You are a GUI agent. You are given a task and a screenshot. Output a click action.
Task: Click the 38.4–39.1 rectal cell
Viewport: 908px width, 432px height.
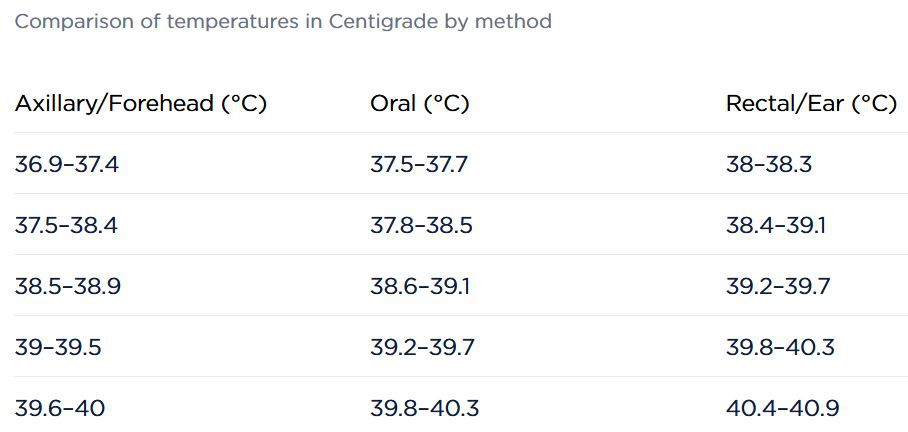coord(776,226)
